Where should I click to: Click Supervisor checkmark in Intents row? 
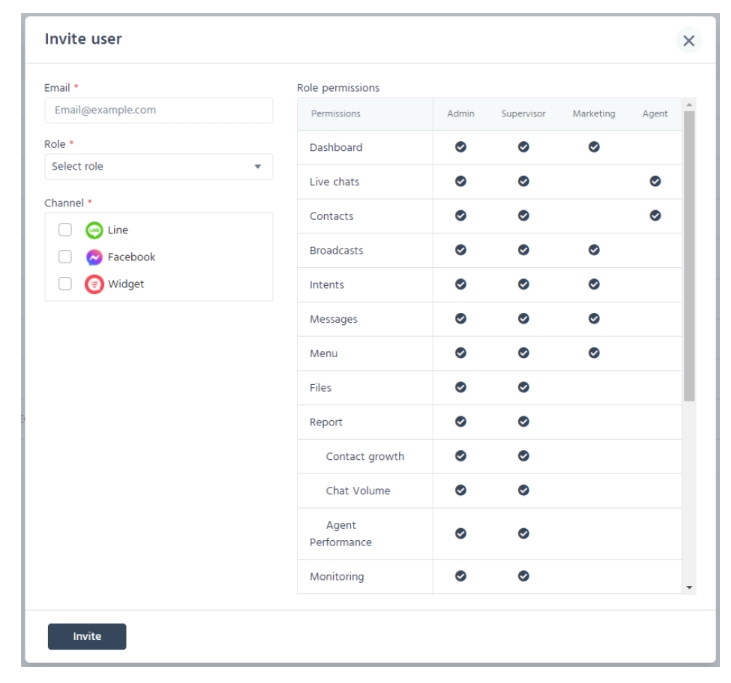(x=524, y=284)
